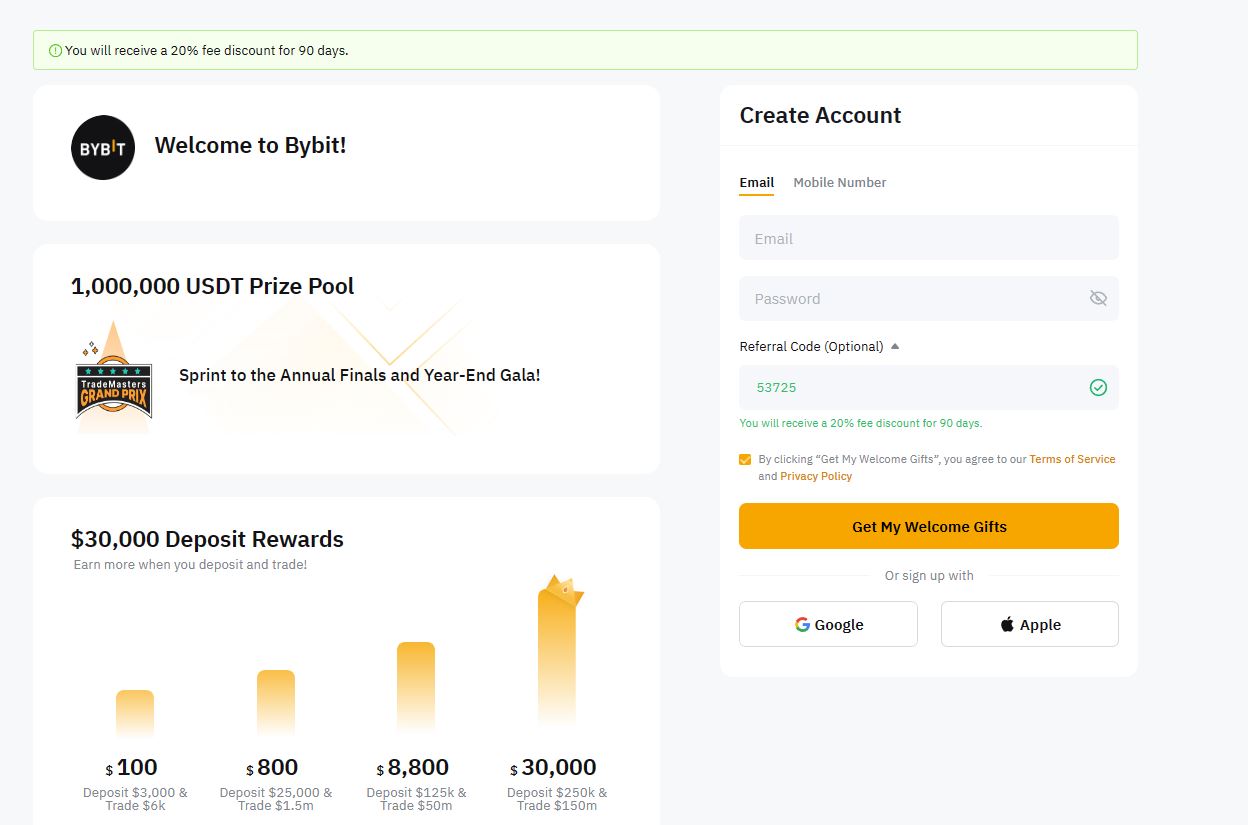Click the $800 reward bar
The height and width of the screenshot is (825, 1248).
[x=276, y=703]
